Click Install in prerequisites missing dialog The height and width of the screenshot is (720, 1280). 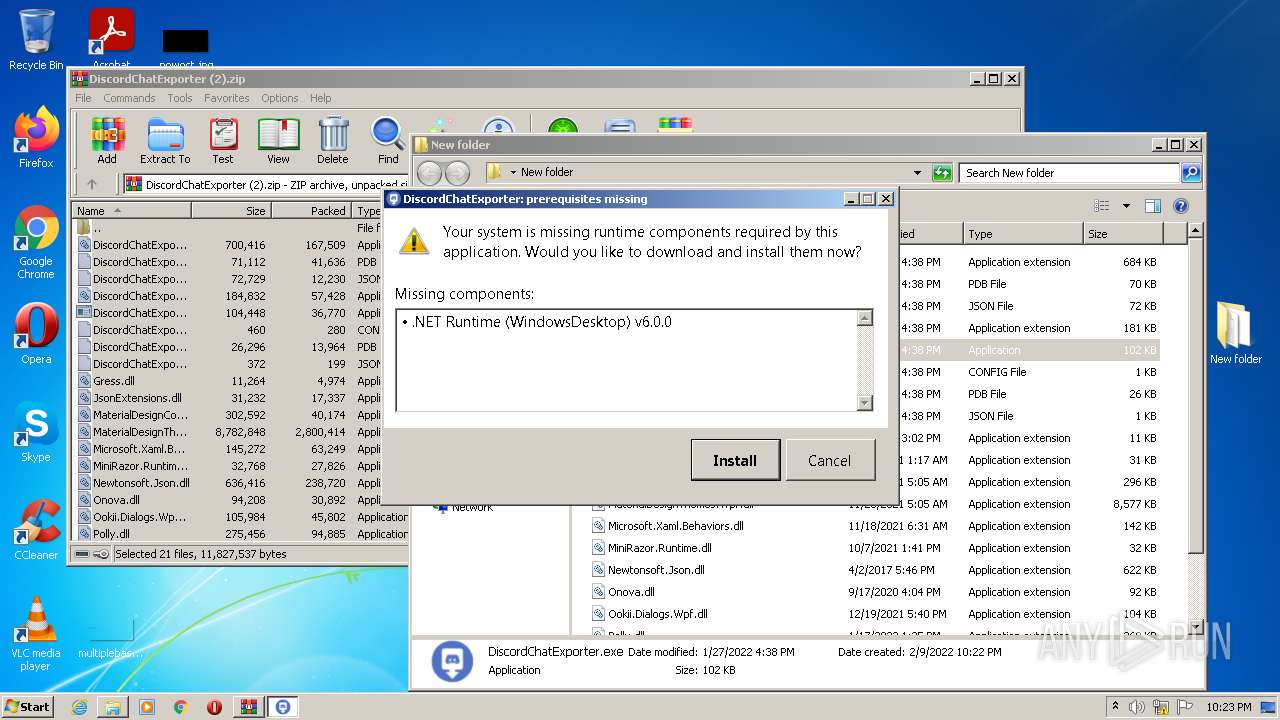[x=735, y=460]
